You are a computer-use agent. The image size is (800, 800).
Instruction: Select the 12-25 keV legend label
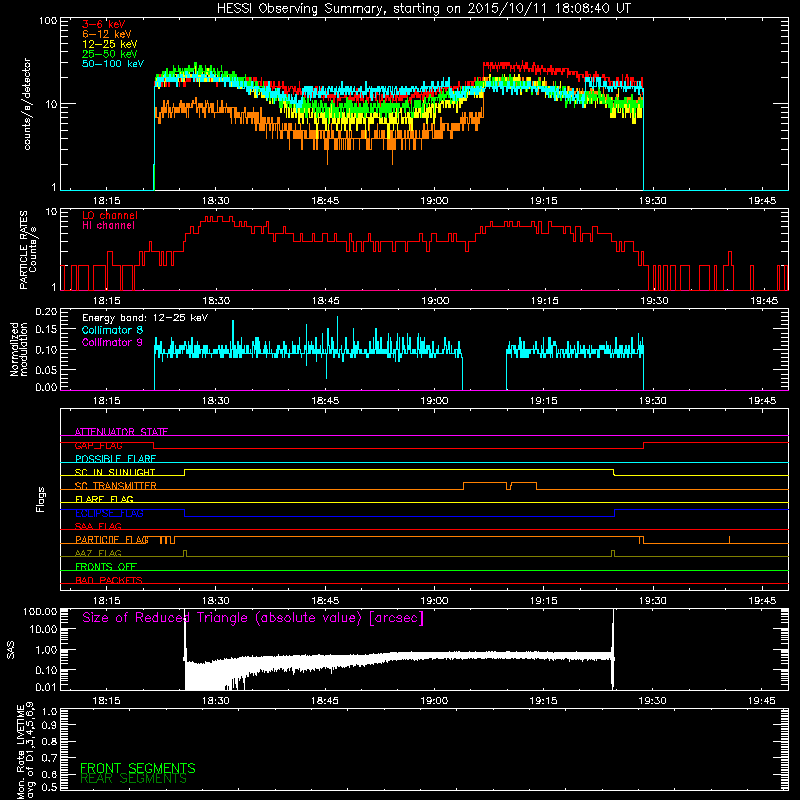pos(110,44)
